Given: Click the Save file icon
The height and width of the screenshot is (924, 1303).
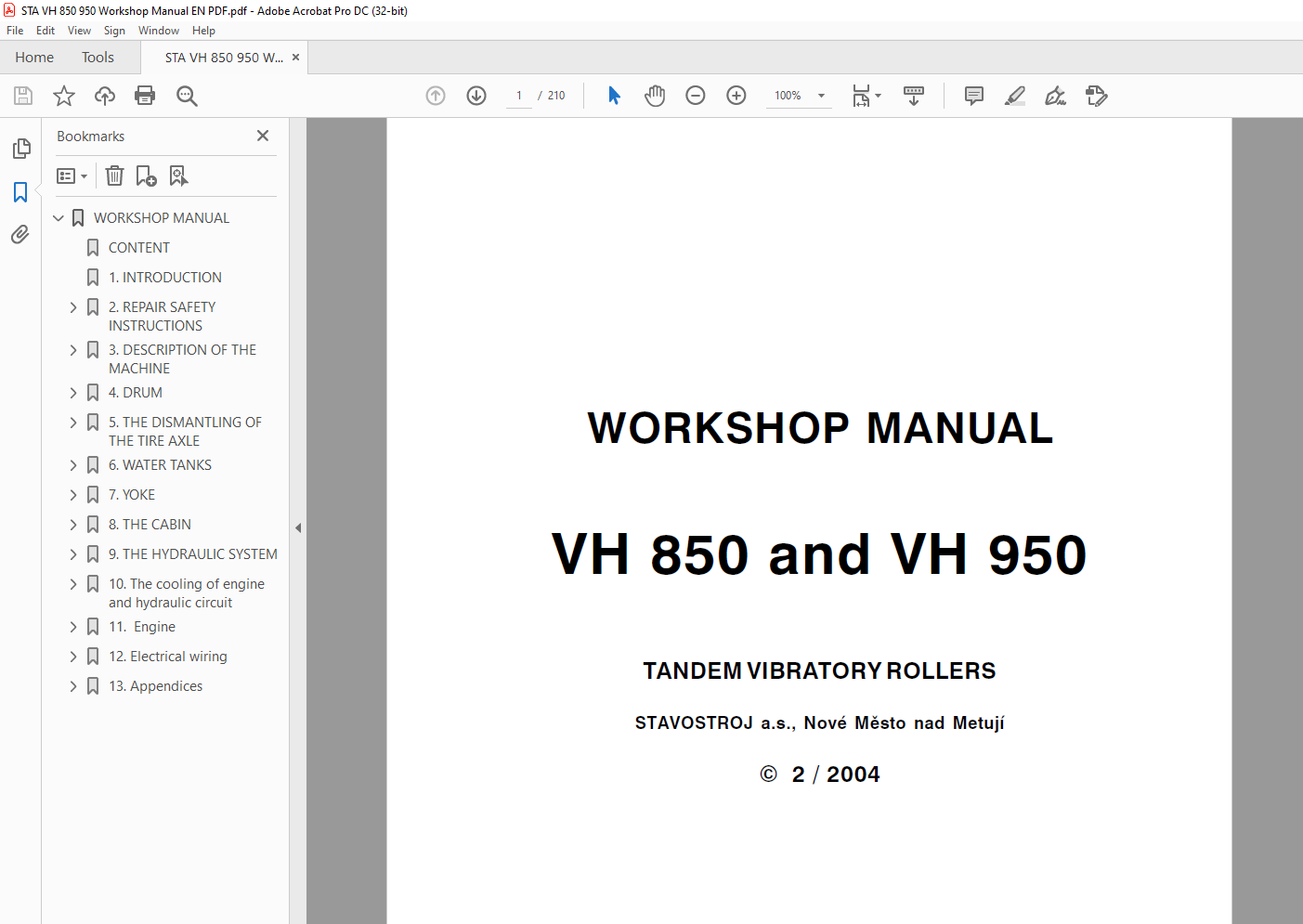Looking at the screenshot, I should tap(23, 96).
